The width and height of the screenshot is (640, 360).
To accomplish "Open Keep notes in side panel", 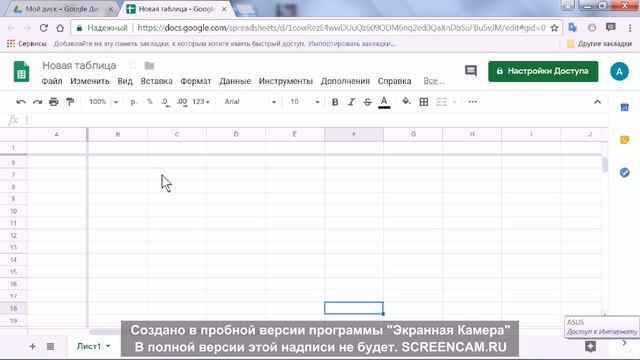I will (624, 140).
